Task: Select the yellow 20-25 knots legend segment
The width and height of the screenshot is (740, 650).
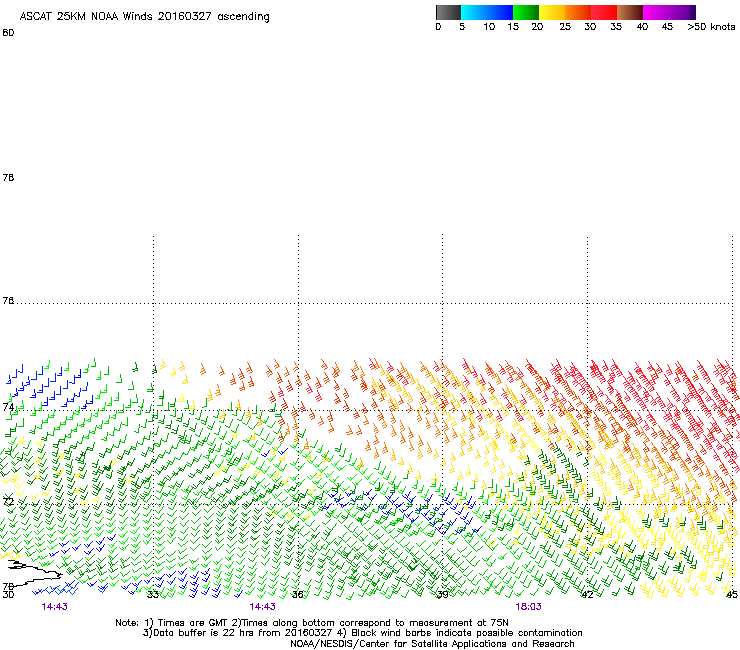Action: [x=552, y=12]
